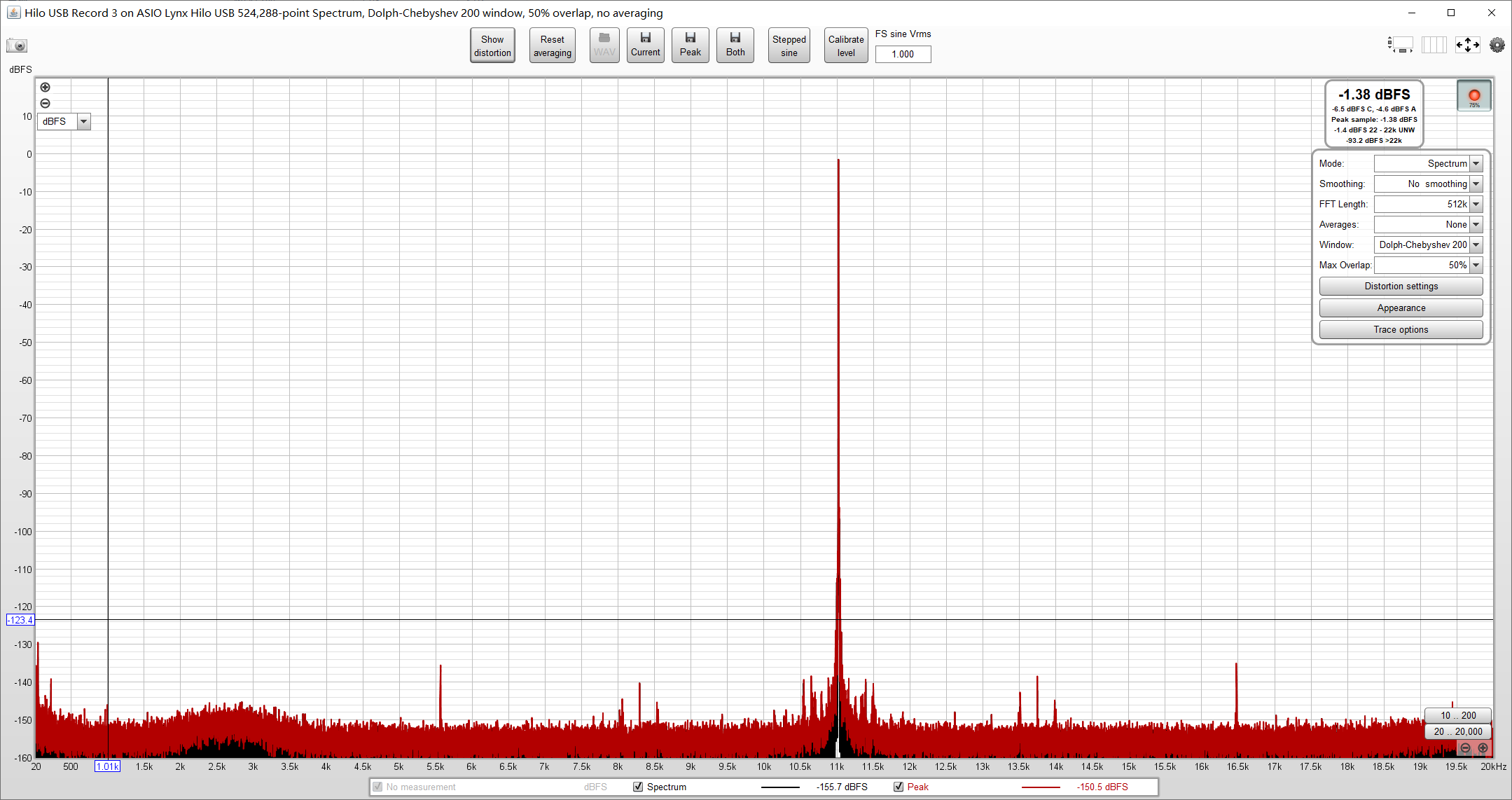Viewport: 1512px width, 800px height.
Task: Click the 'Peak sample: -1.38 dBFS' text
Action: point(1374,120)
